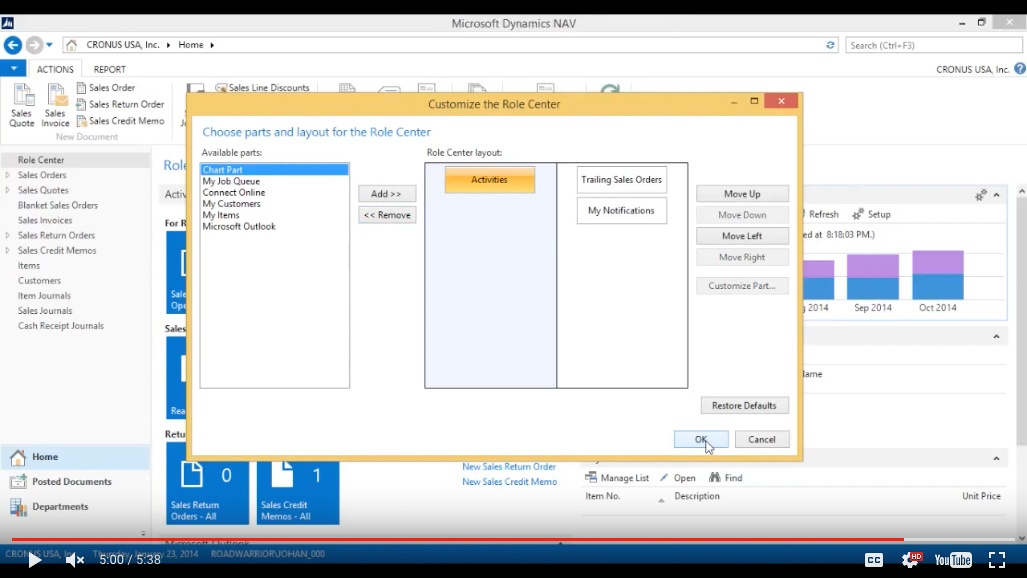Select My Job Queue part
The height and width of the screenshot is (578, 1027).
231,182
